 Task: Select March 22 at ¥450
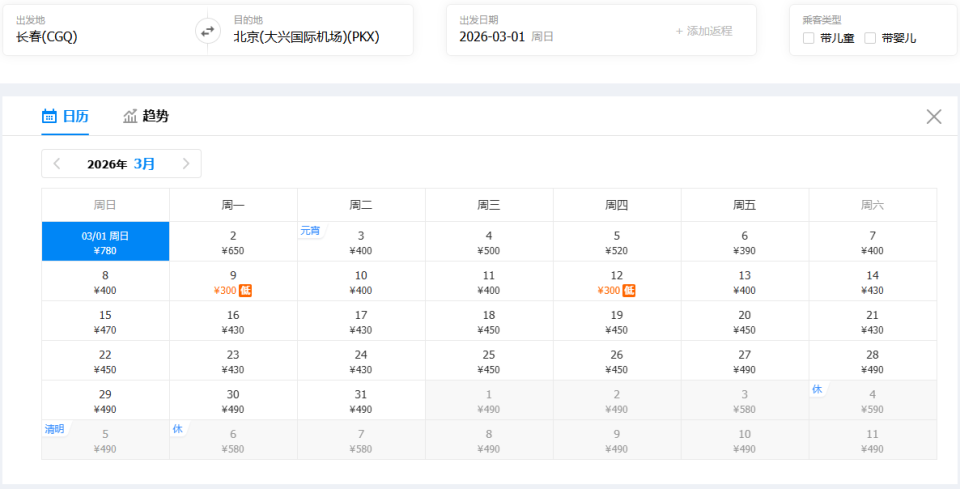[x=105, y=361]
